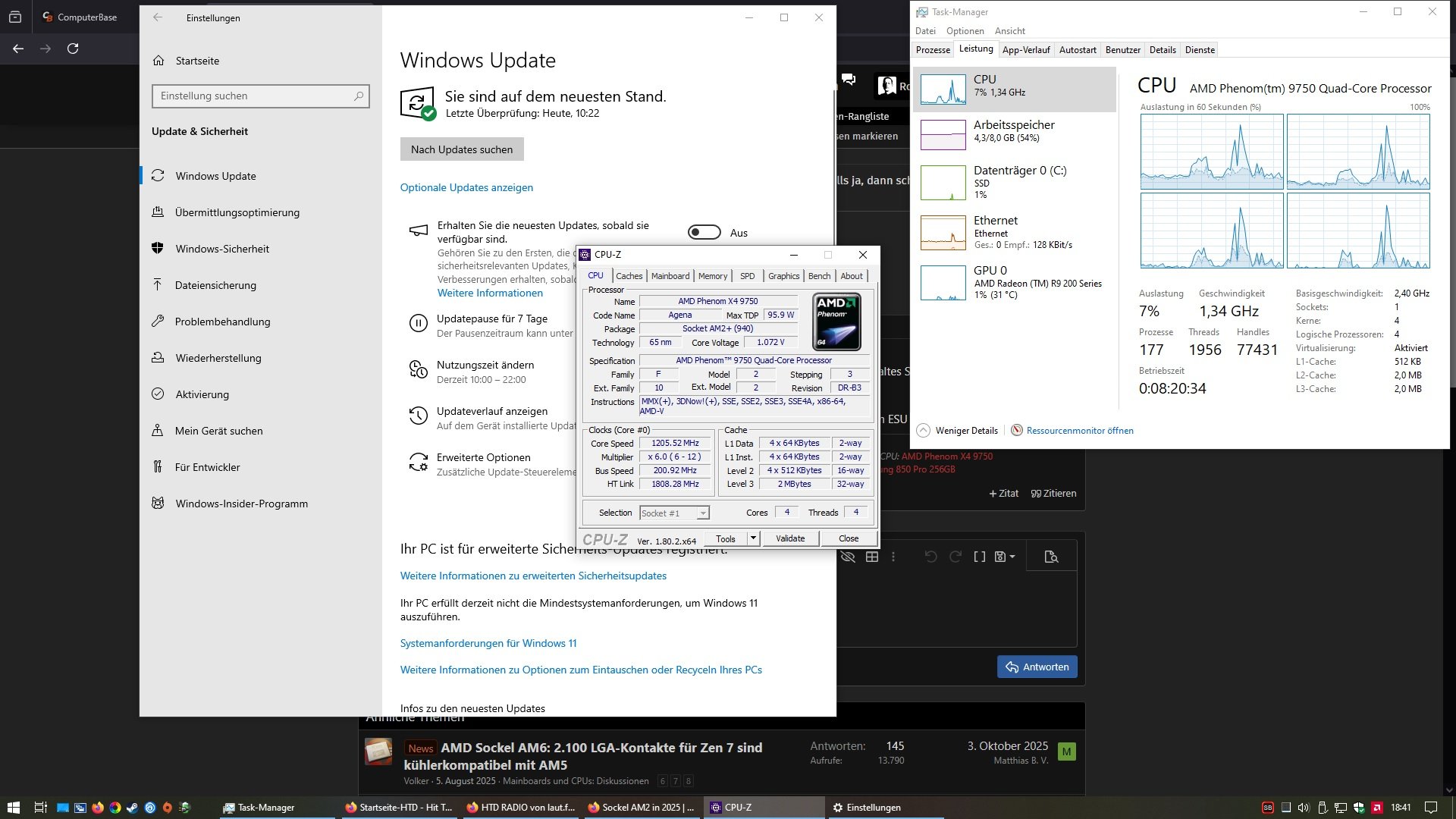Viewport: 1456px width, 819px height.
Task: Expand the Tools dropdown arrow in CPU-Z
Action: (753, 538)
